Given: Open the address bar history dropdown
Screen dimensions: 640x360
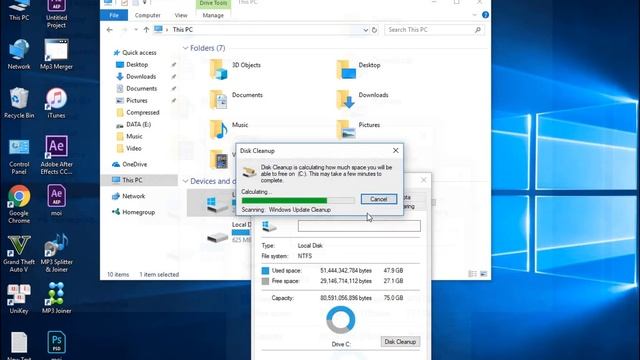Looking at the screenshot, I should pyautogui.click(x=365, y=30).
